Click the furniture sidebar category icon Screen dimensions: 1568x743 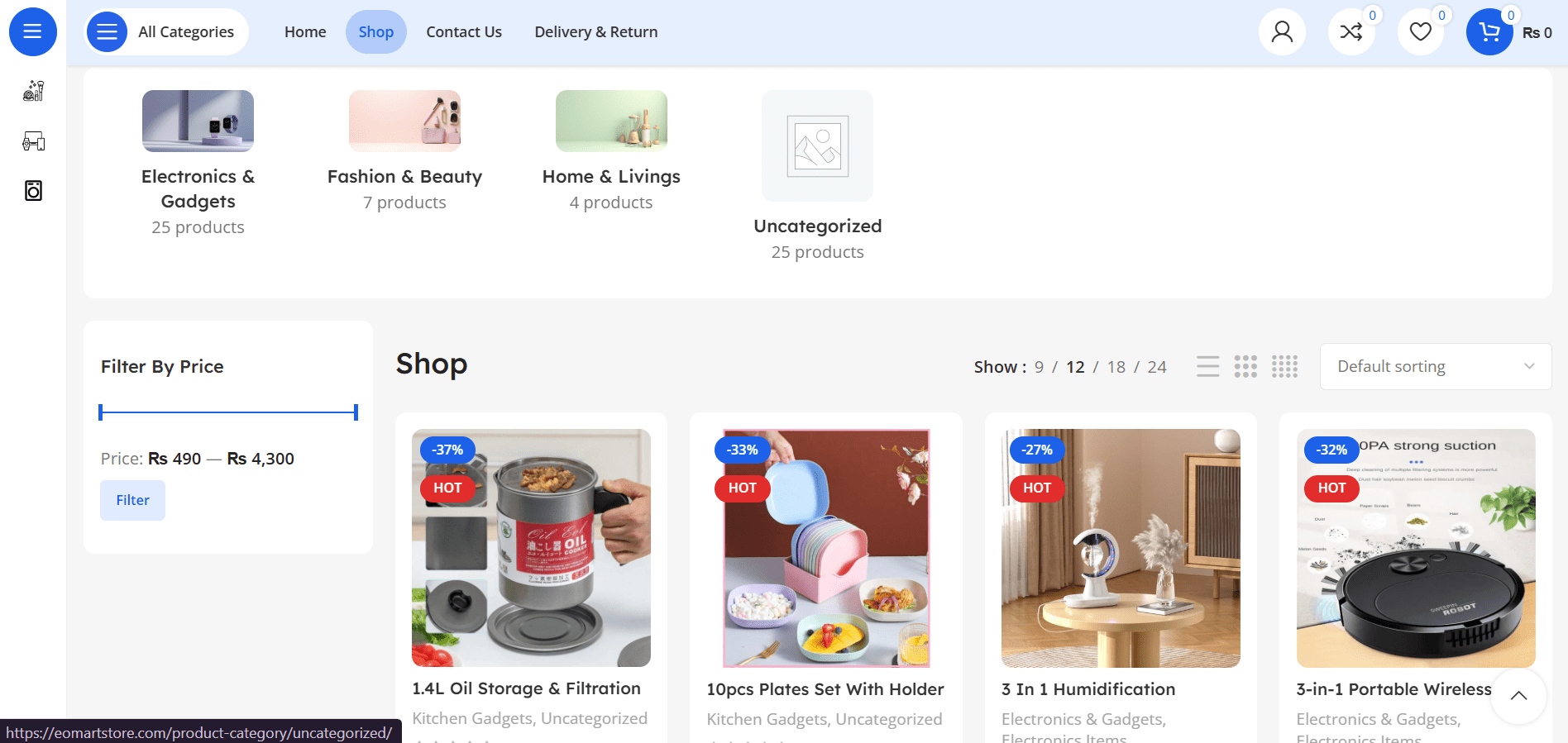click(x=33, y=141)
